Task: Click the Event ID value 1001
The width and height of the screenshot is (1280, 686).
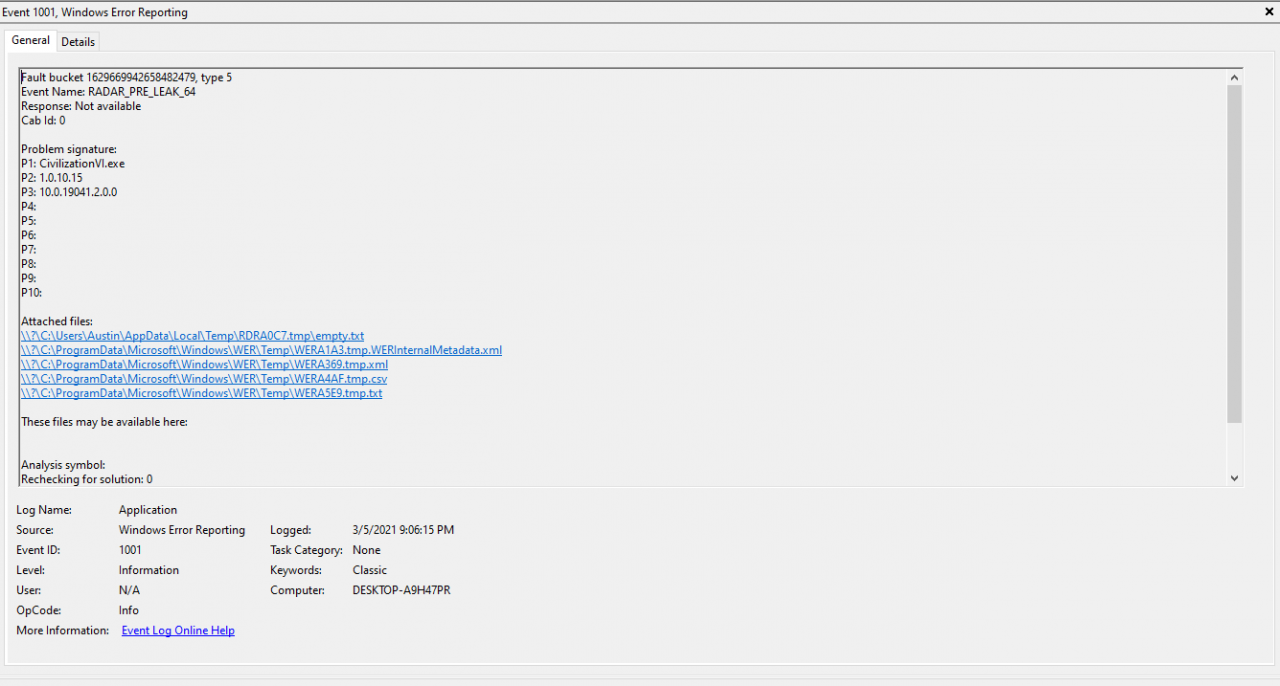Action: (130, 550)
